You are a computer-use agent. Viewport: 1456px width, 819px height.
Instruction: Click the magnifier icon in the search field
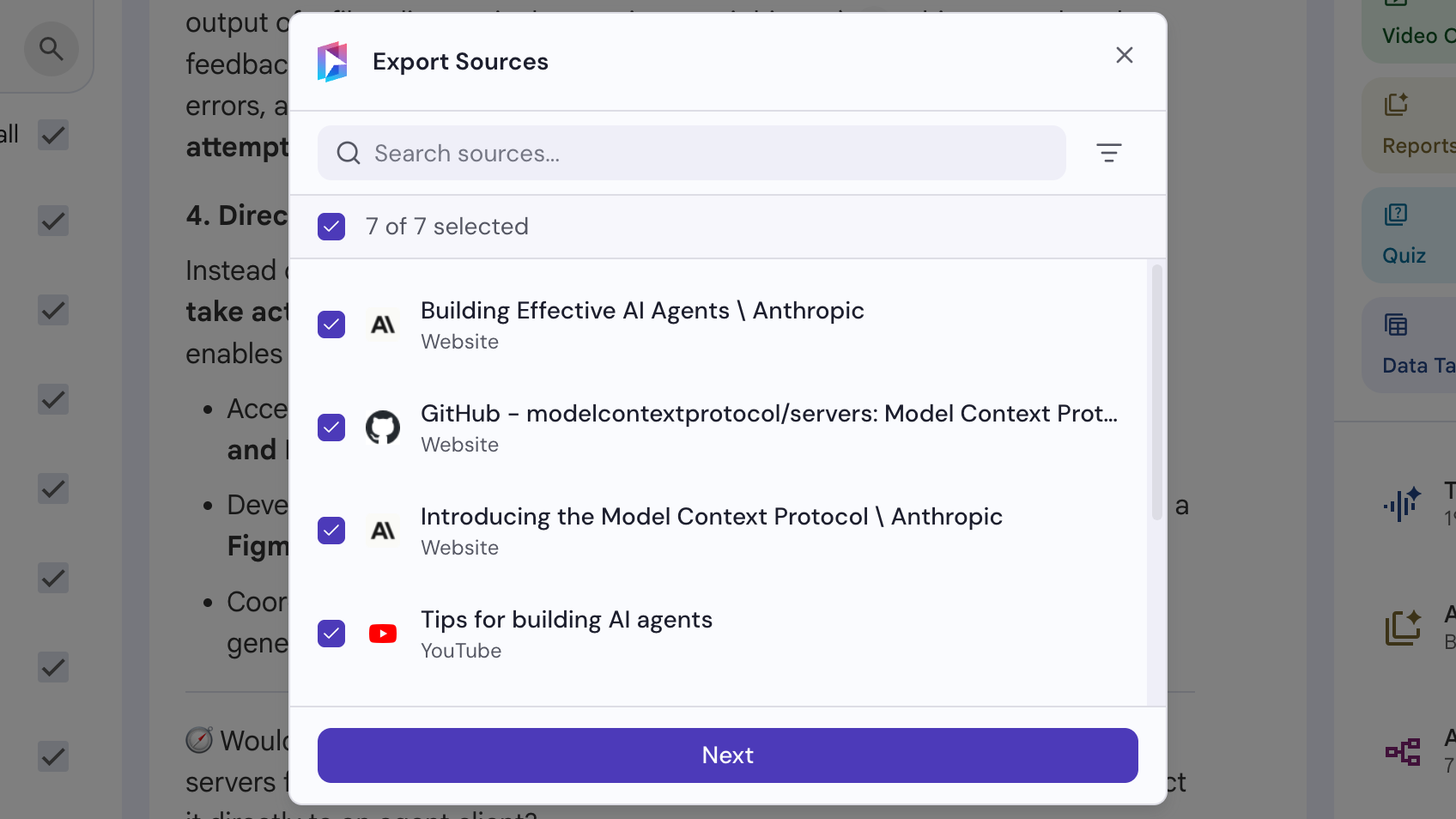click(348, 154)
